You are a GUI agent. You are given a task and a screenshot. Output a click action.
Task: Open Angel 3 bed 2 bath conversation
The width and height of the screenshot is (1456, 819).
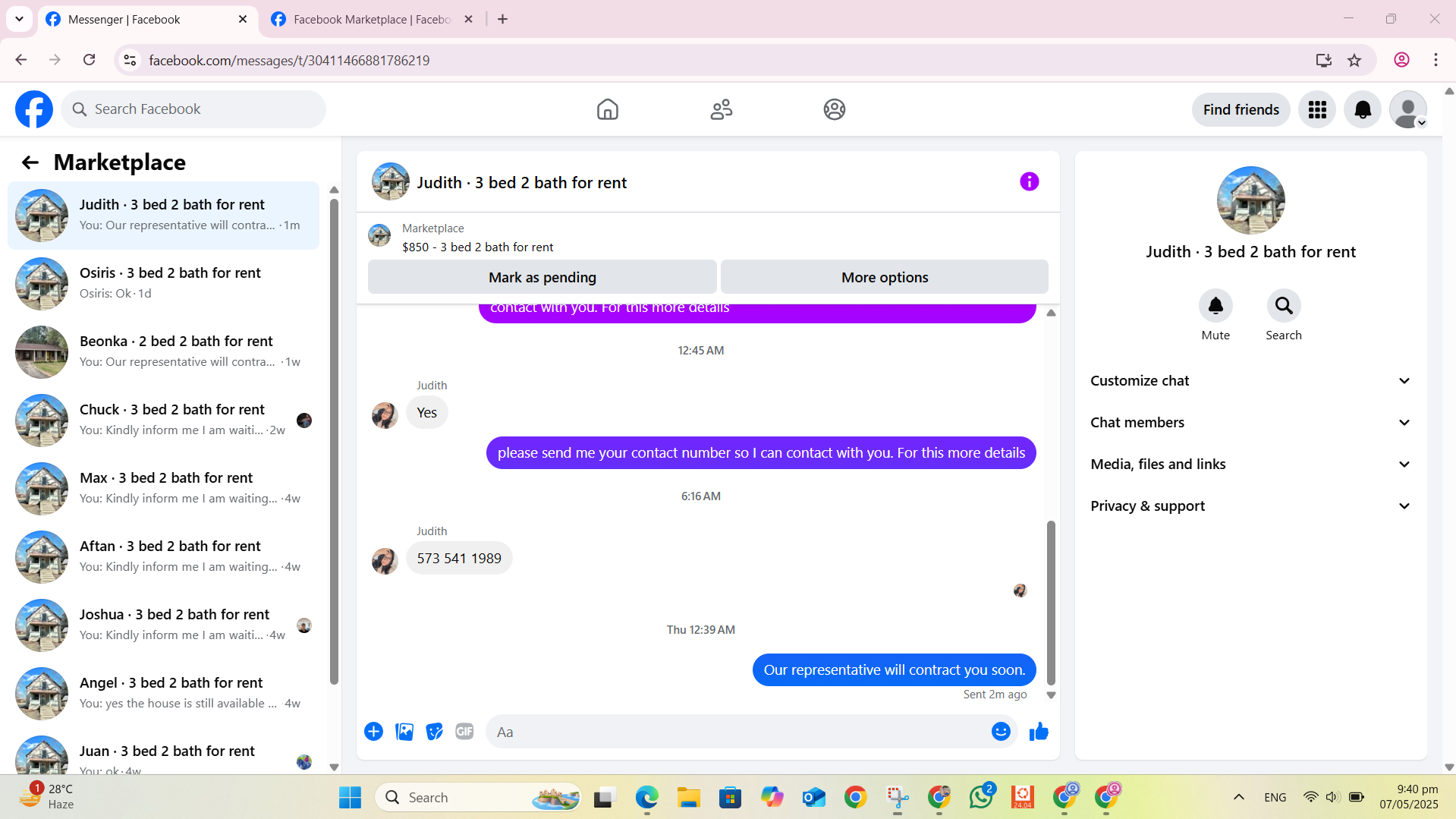coord(163,694)
